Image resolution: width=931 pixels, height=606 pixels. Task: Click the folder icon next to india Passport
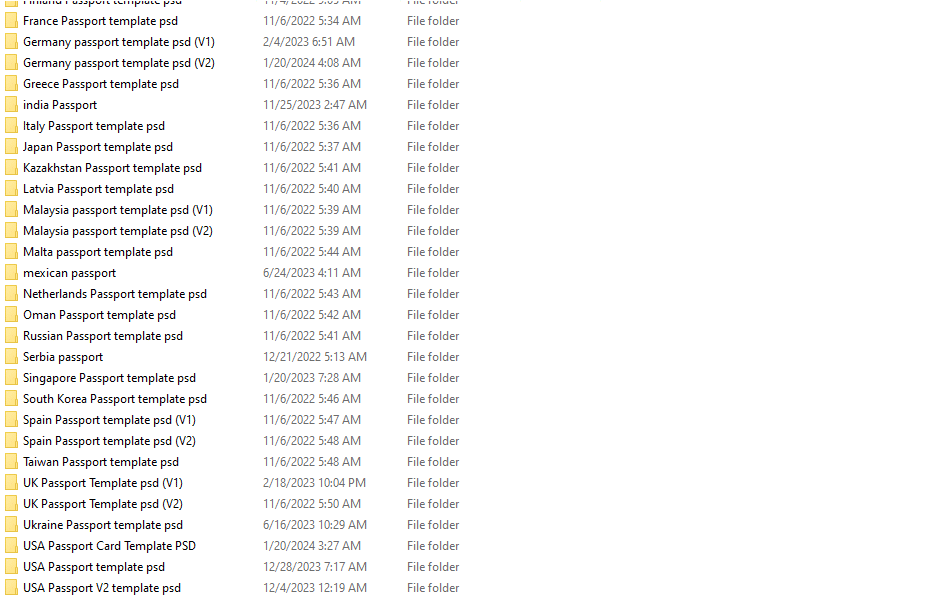(x=11, y=105)
